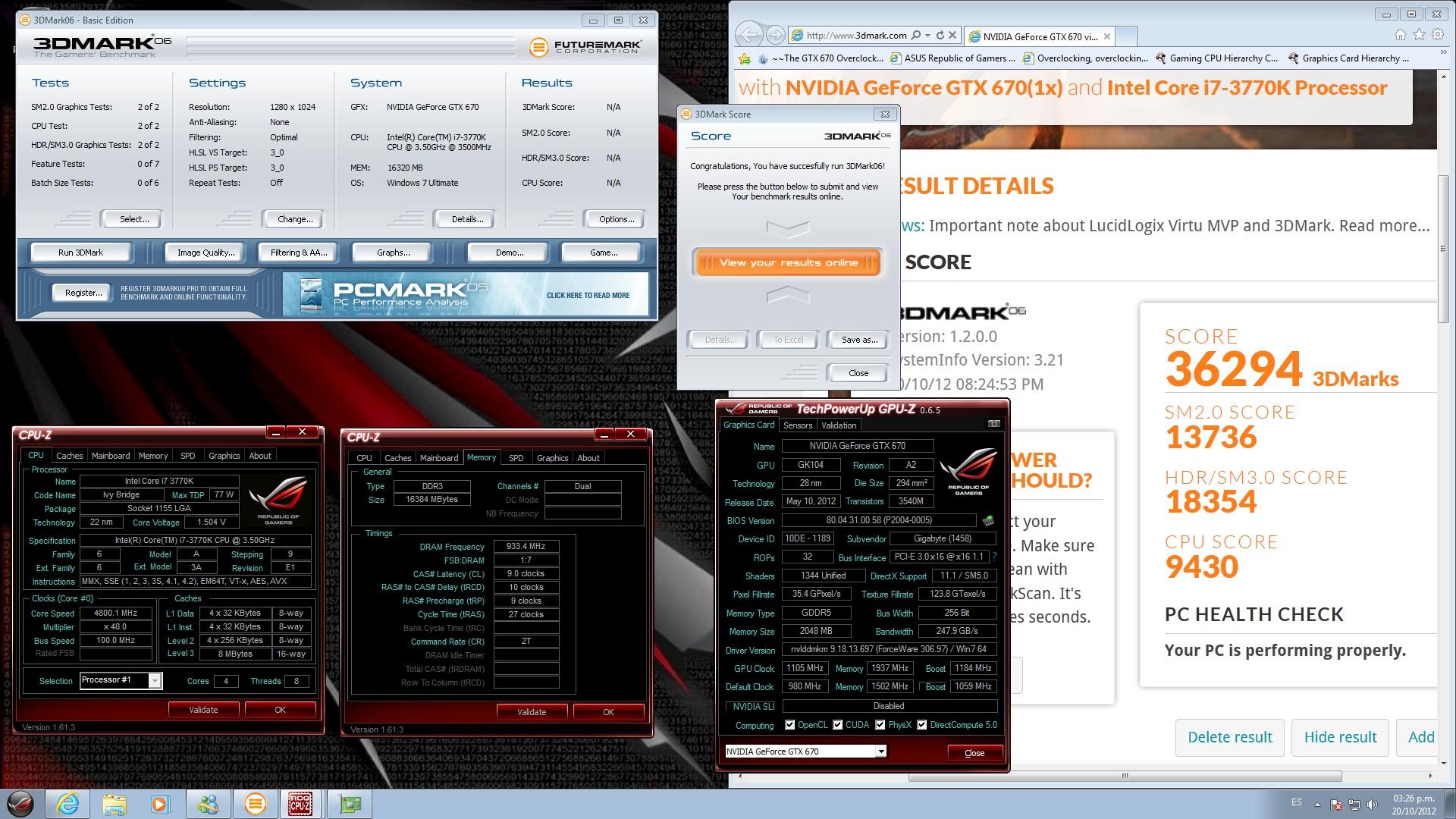The image size is (1456, 819).
Task: Click Save as... in 3DMark Score dialog
Action: tap(859, 340)
